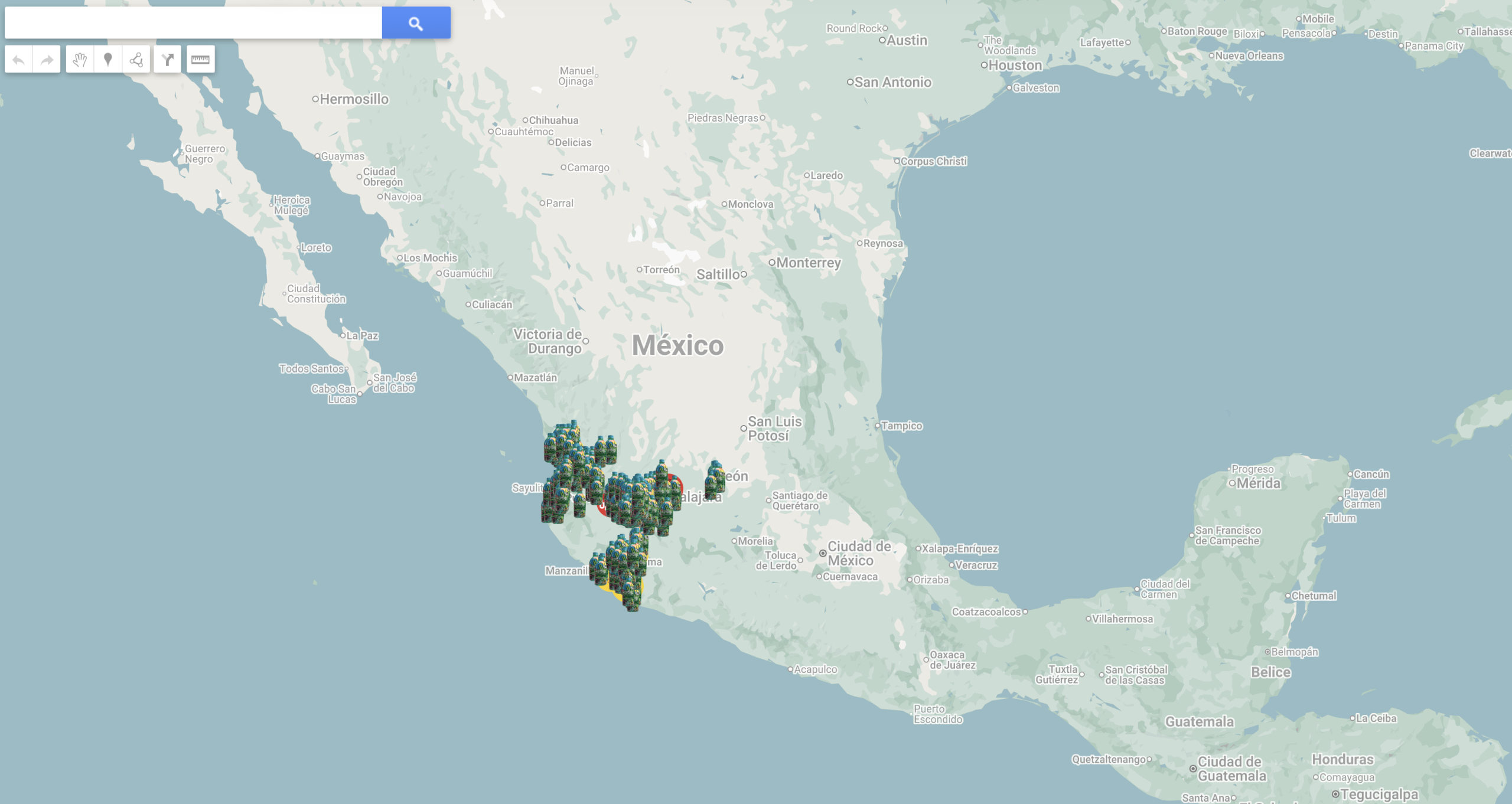This screenshot has height=804, width=1512.
Task: Click the undo arrow button
Action: tap(18, 59)
